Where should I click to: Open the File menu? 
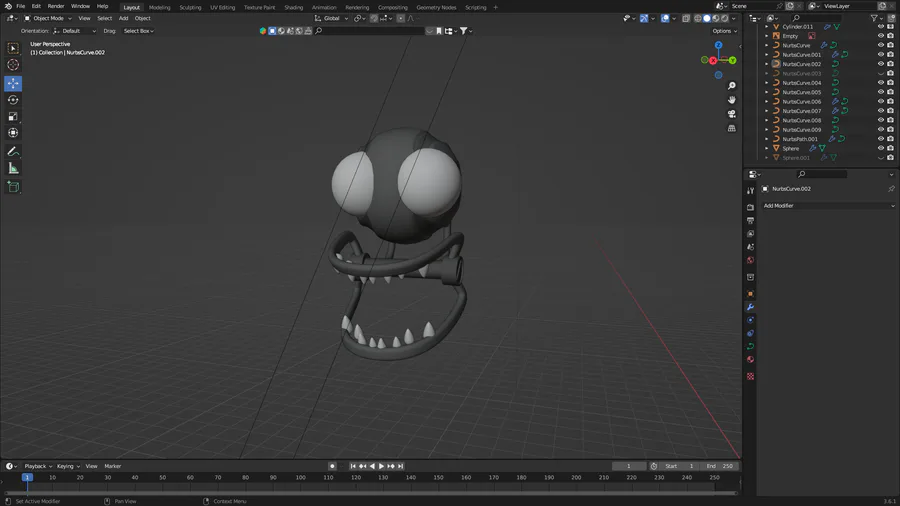pos(21,6)
